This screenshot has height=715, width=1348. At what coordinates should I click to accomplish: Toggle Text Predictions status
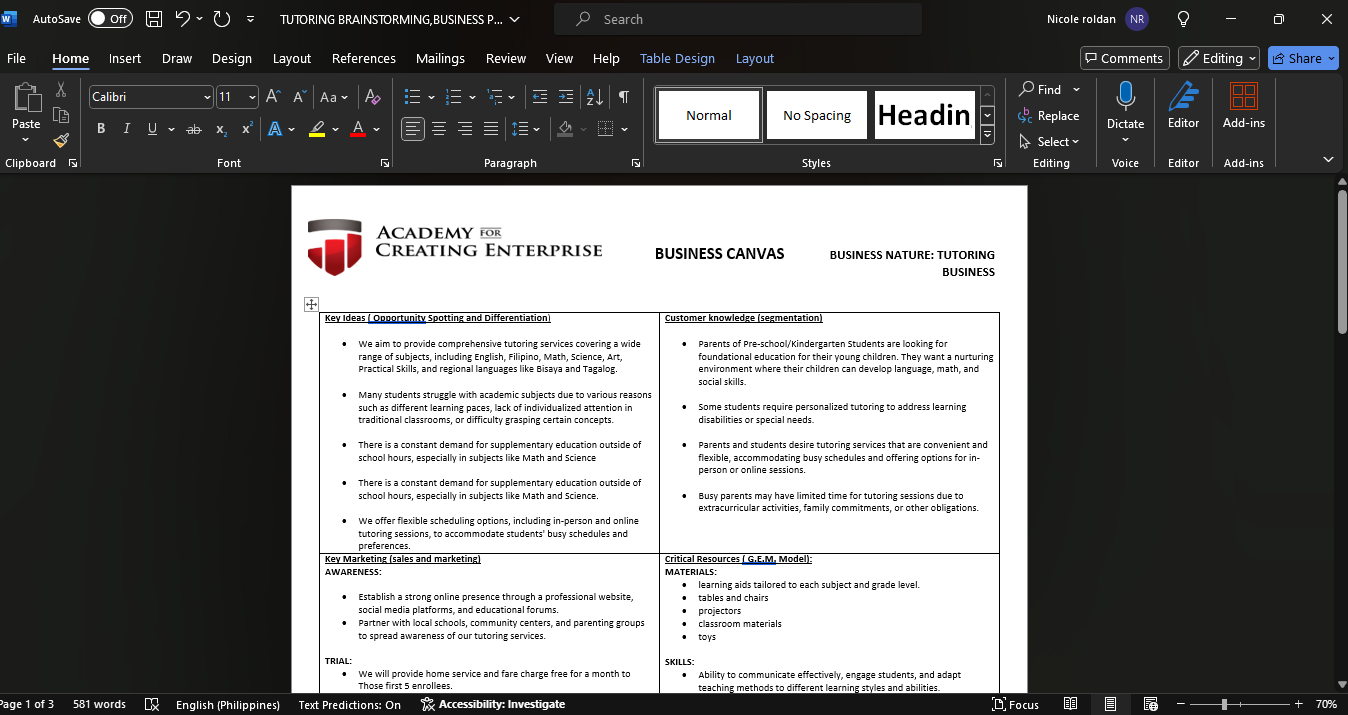click(x=349, y=704)
